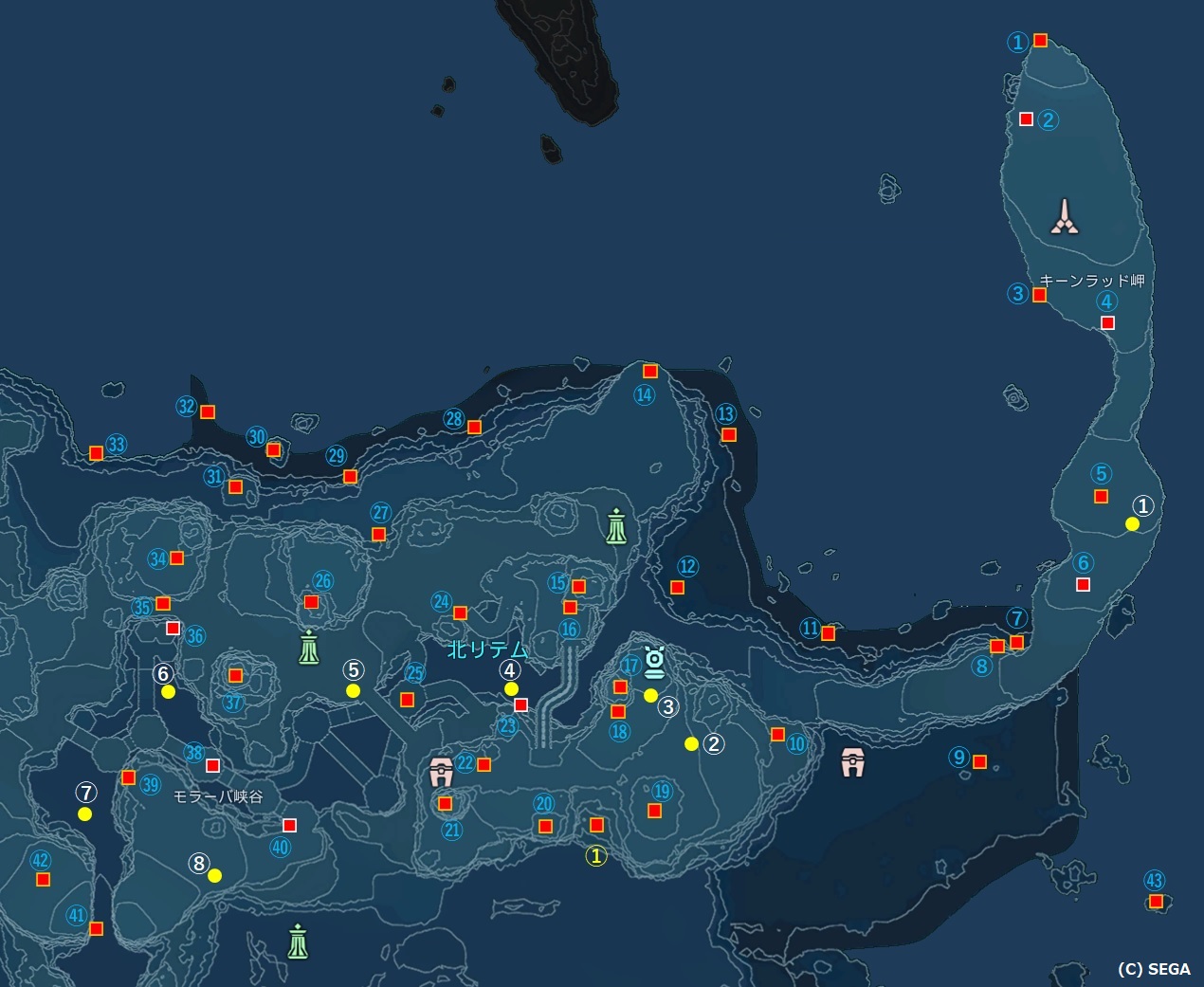Click the 北リテム region label
1204x987 pixels.
(x=487, y=650)
